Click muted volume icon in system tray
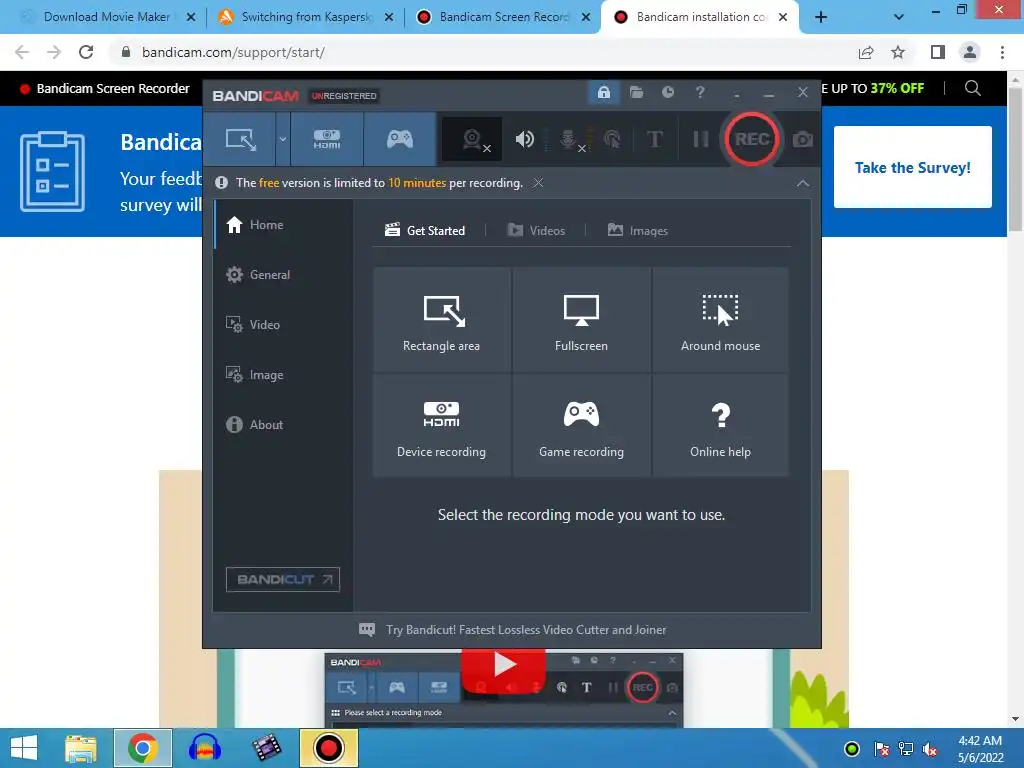 [x=930, y=749]
